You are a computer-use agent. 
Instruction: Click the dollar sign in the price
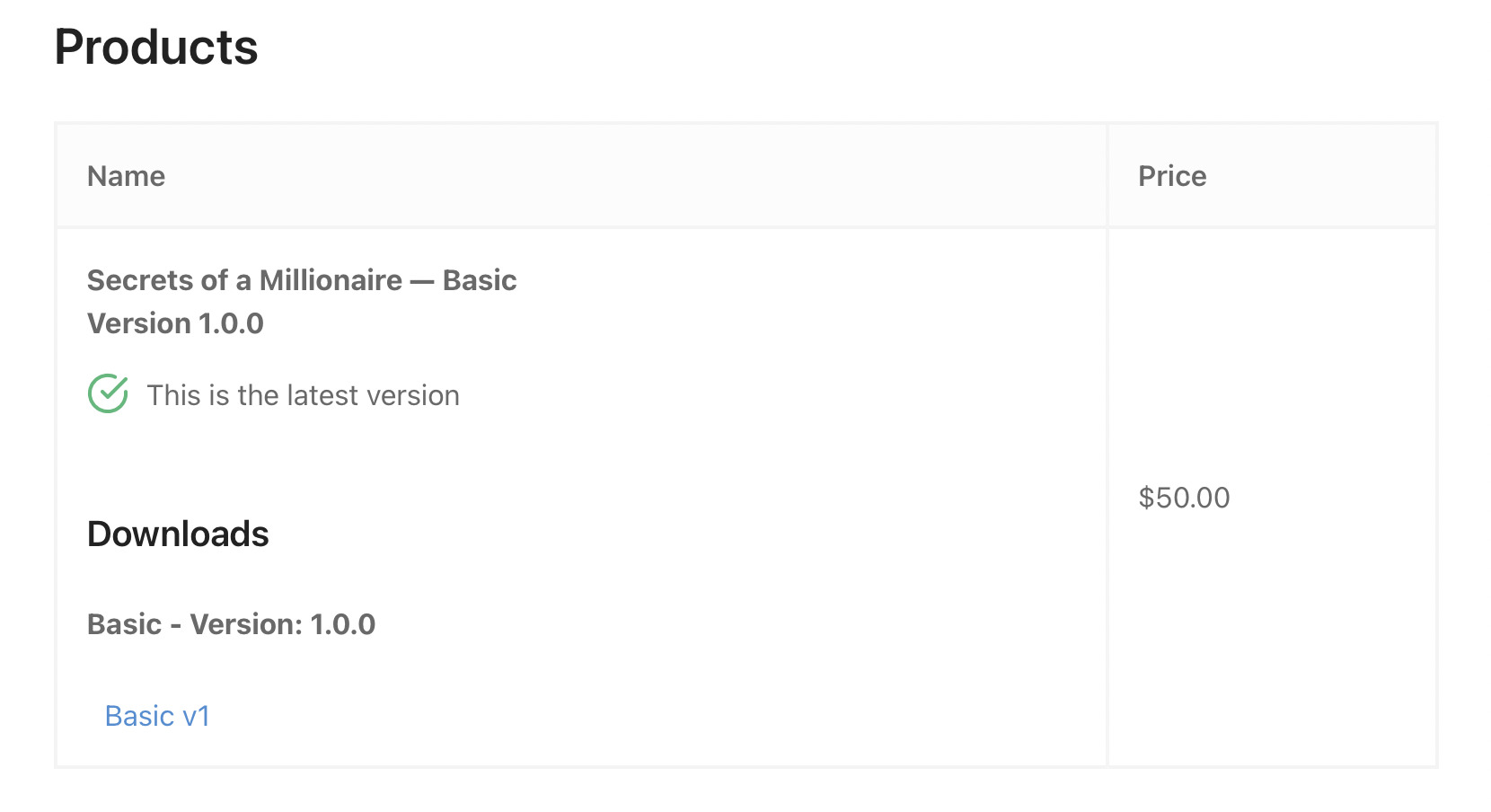click(1146, 498)
